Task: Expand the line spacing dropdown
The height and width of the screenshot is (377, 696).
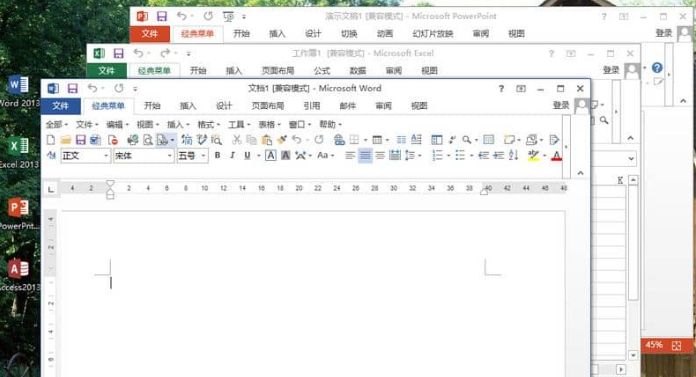Action: click(420, 155)
